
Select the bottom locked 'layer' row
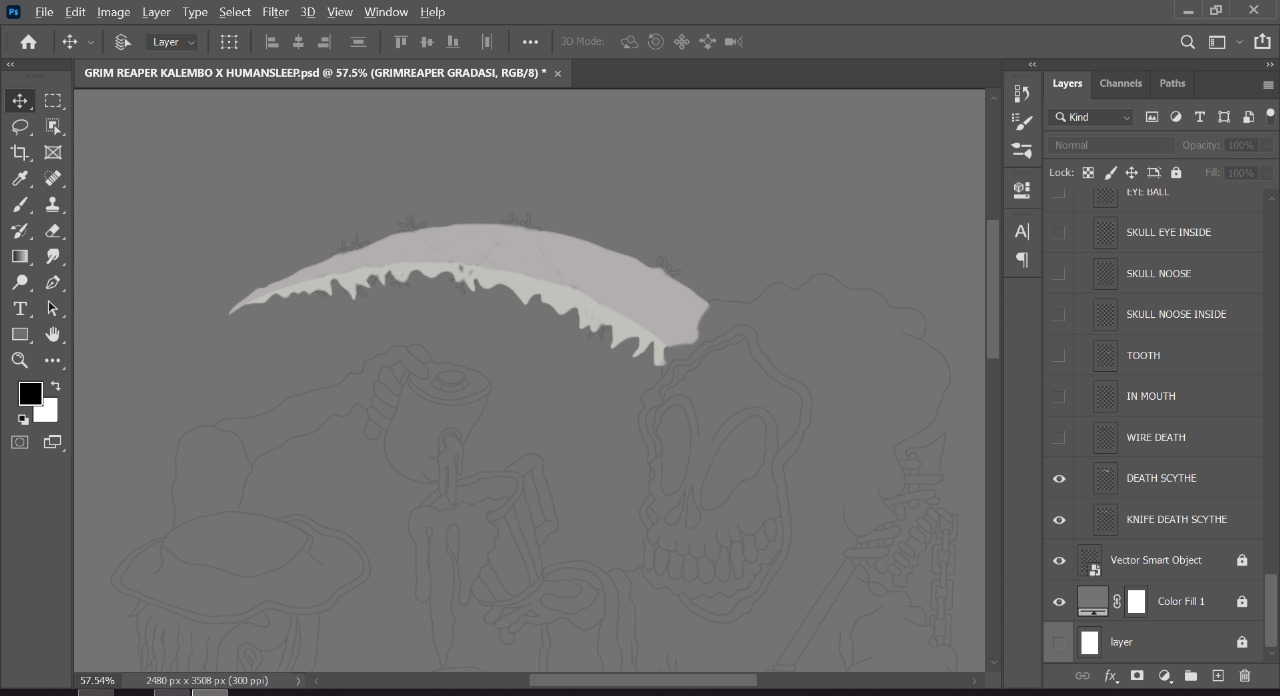[x=1154, y=642]
